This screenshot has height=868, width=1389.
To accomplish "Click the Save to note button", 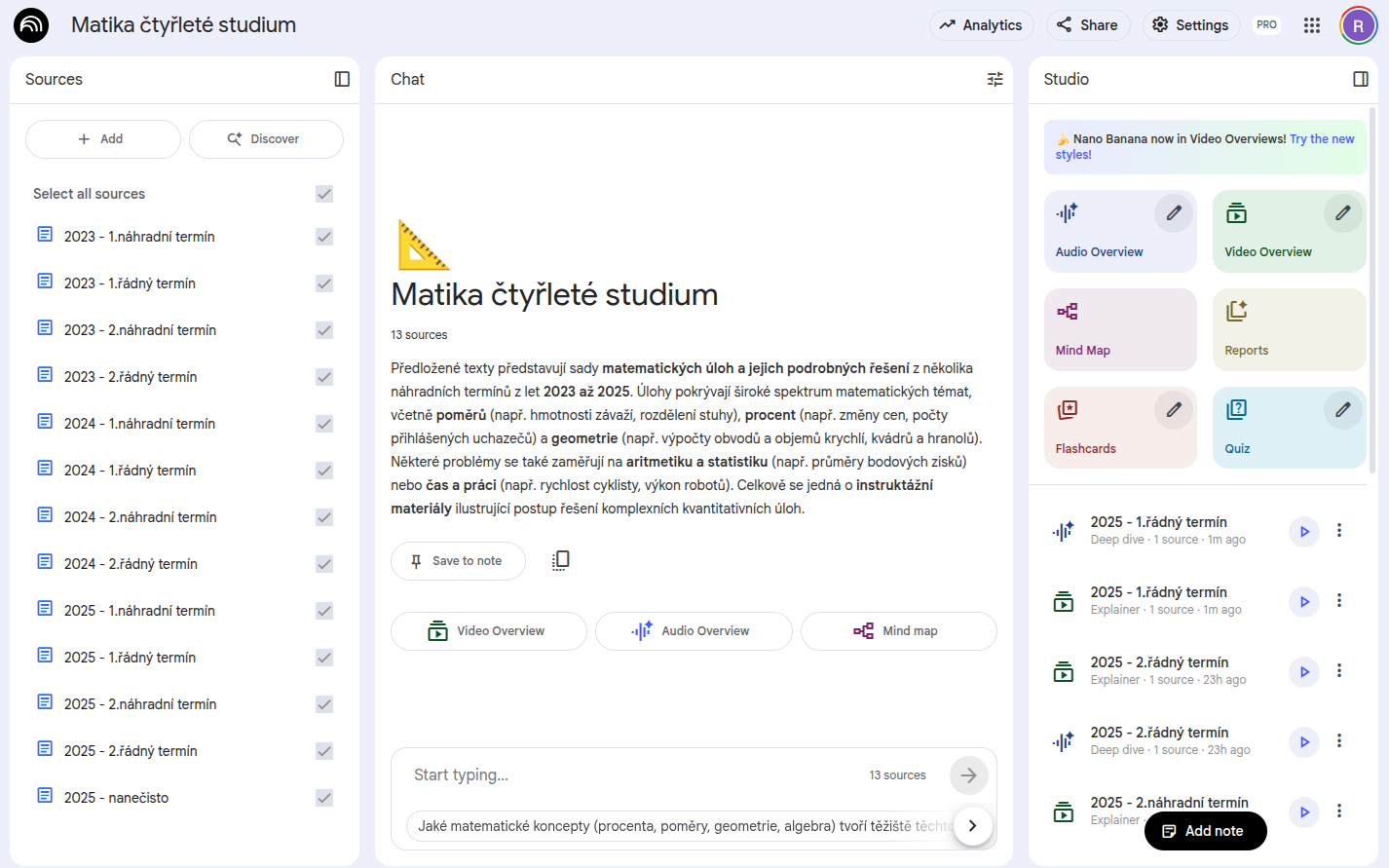I will pos(458,561).
